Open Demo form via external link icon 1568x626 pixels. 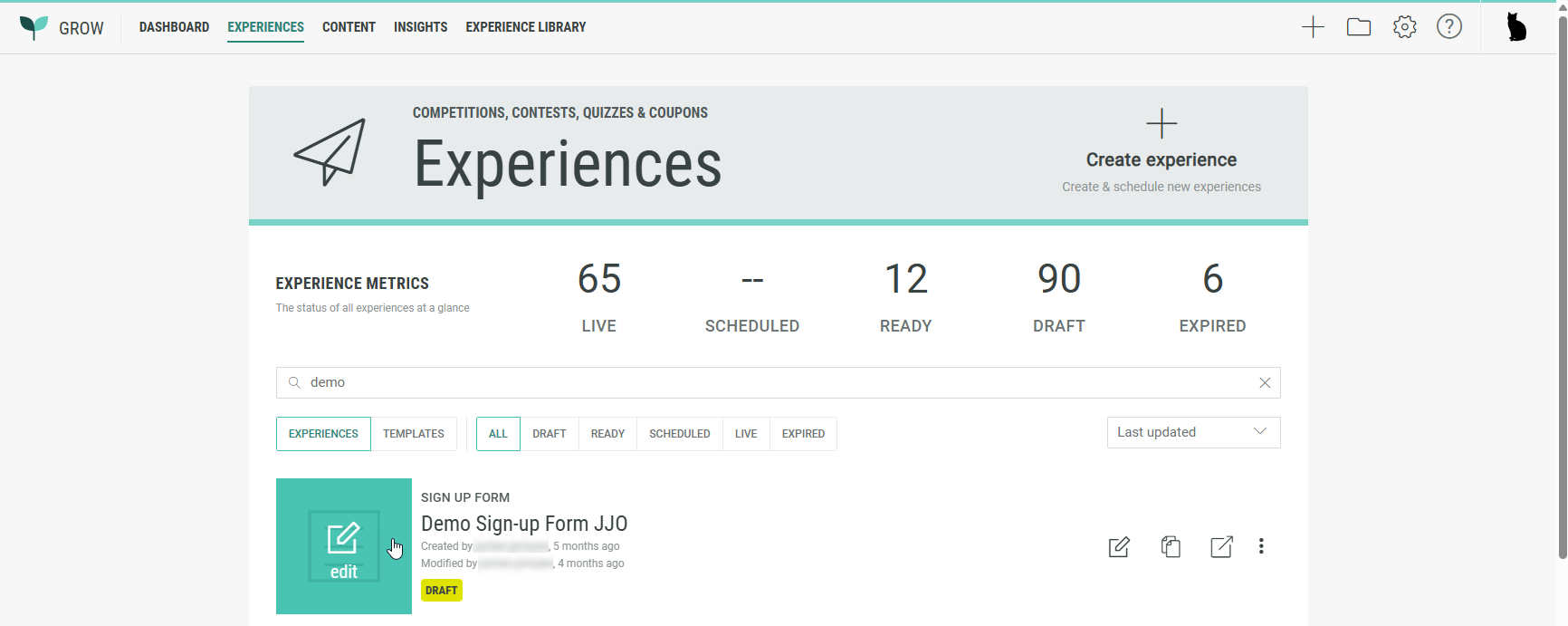[x=1221, y=546]
